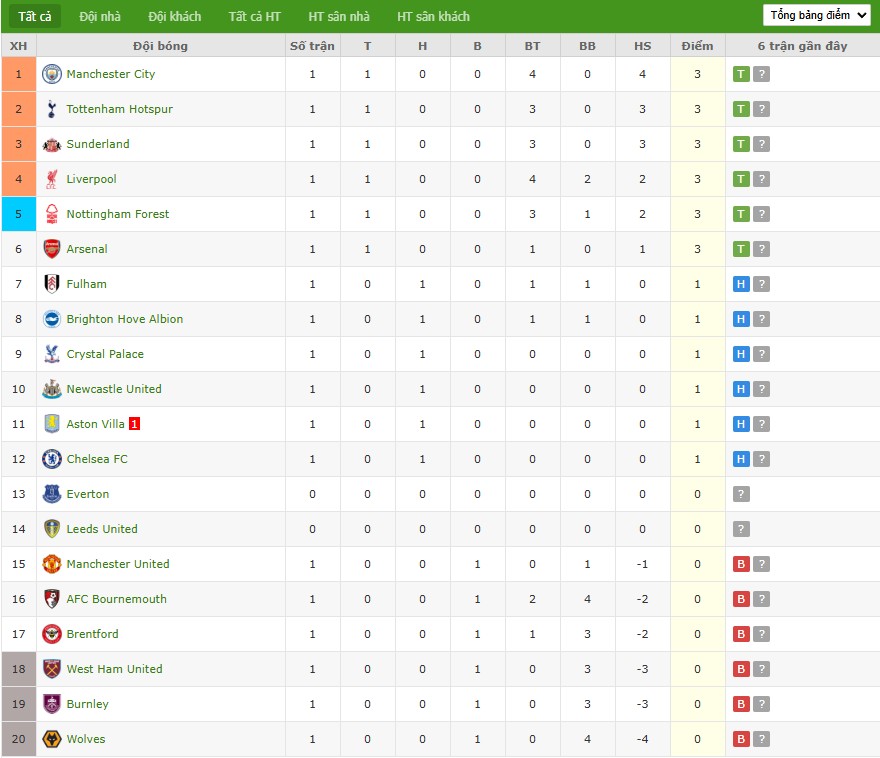Viewport: 880px width, 758px height.
Task: Click the Wolves club crest
Action: [x=51, y=739]
